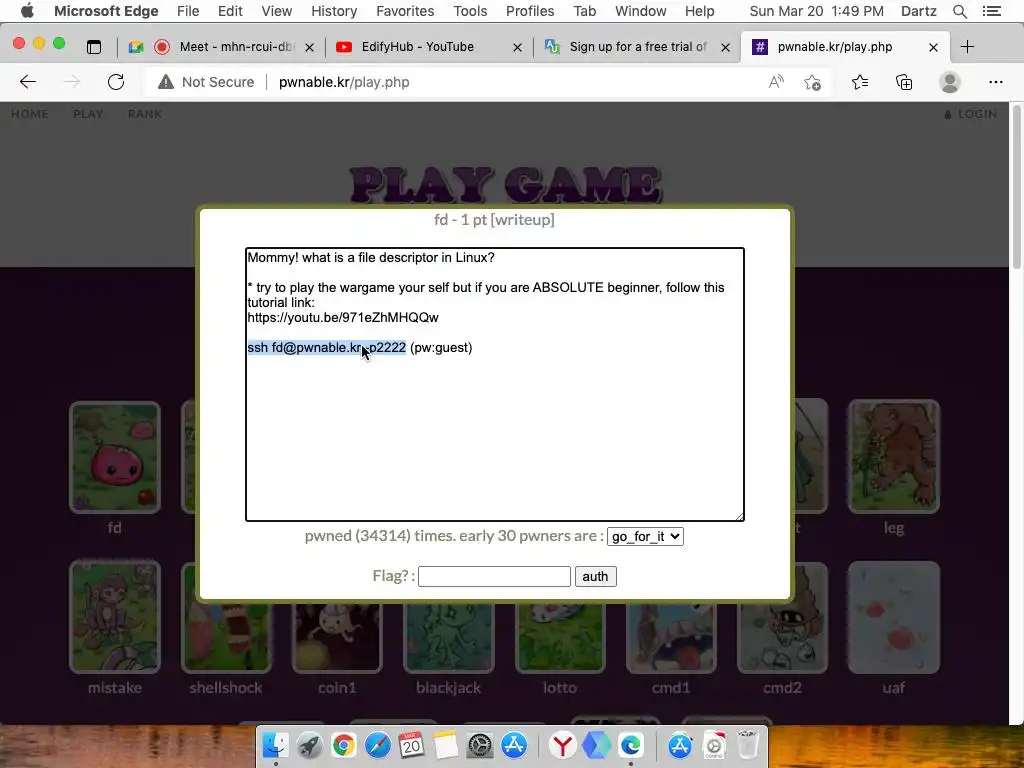The height and width of the screenshot is (768, 1024).
Task: Open Control Center icon in menu bar
Action: coord(991,11)
